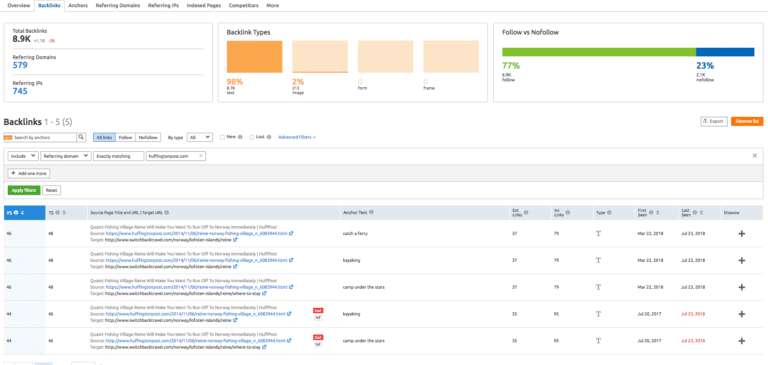768x365 pixels.
Task: Click the green follow percentage bar
Action: pos(599,52)
